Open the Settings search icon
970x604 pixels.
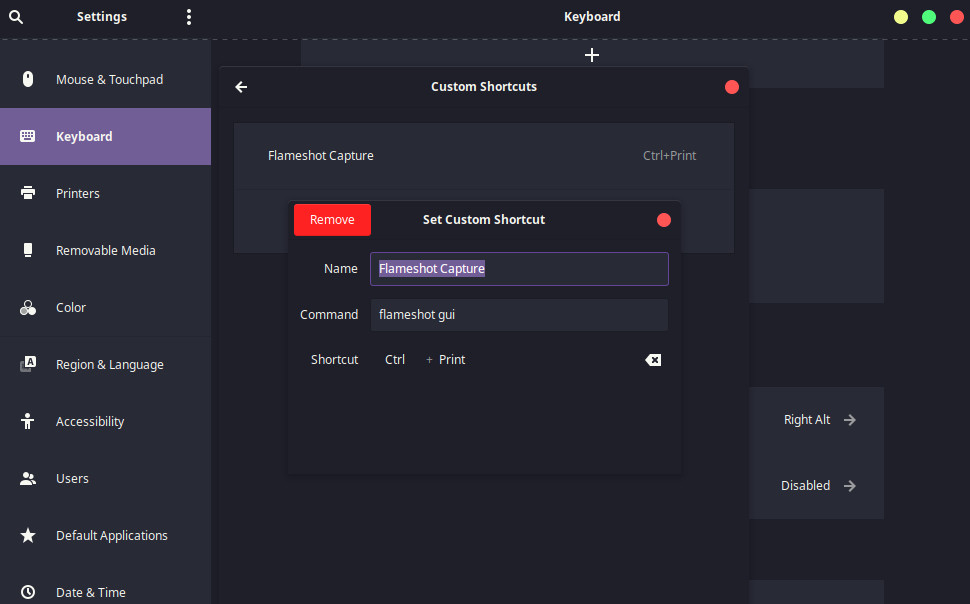[16, 17]
